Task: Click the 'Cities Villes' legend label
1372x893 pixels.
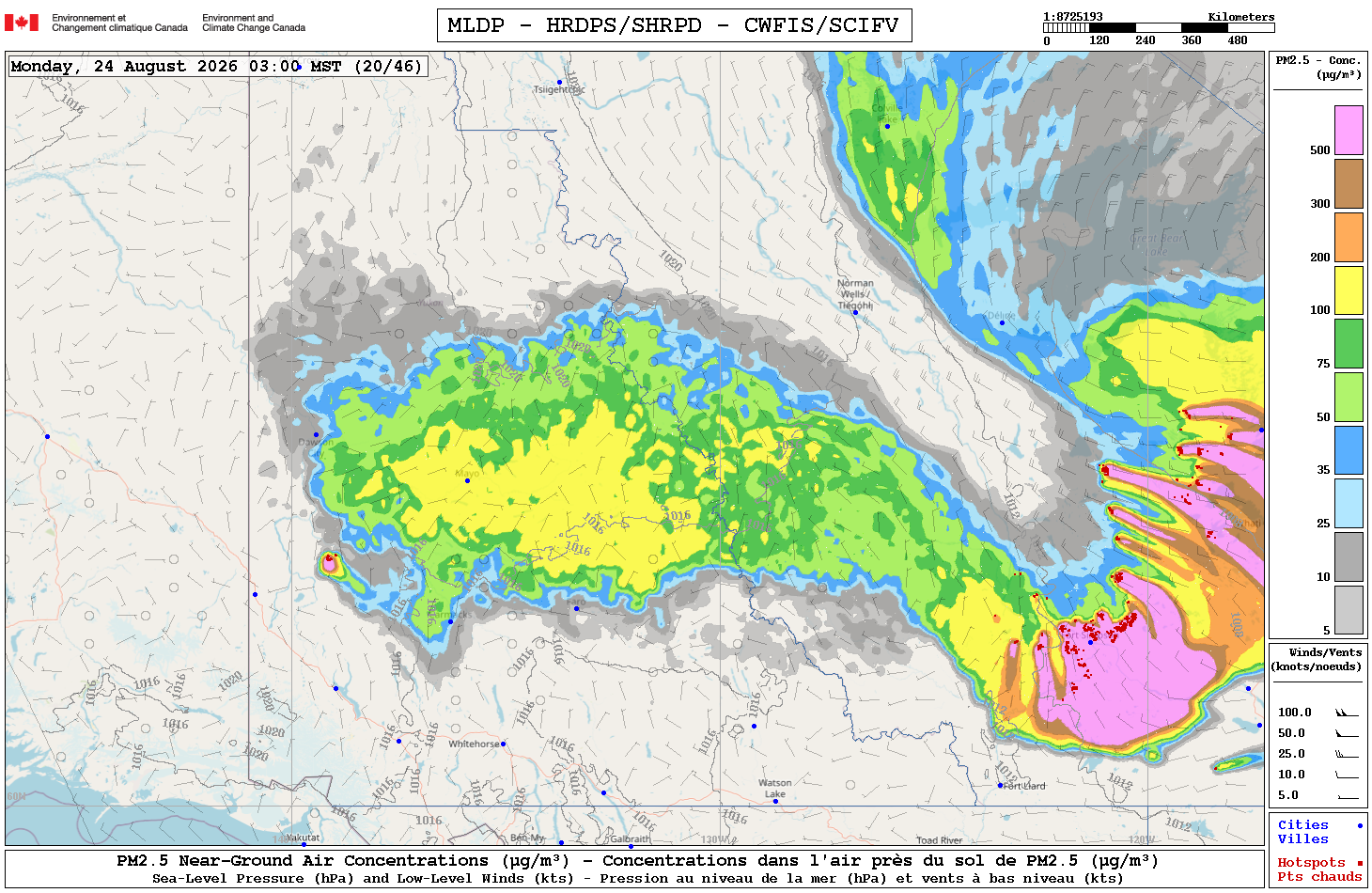Action: tap(1302, 832)
